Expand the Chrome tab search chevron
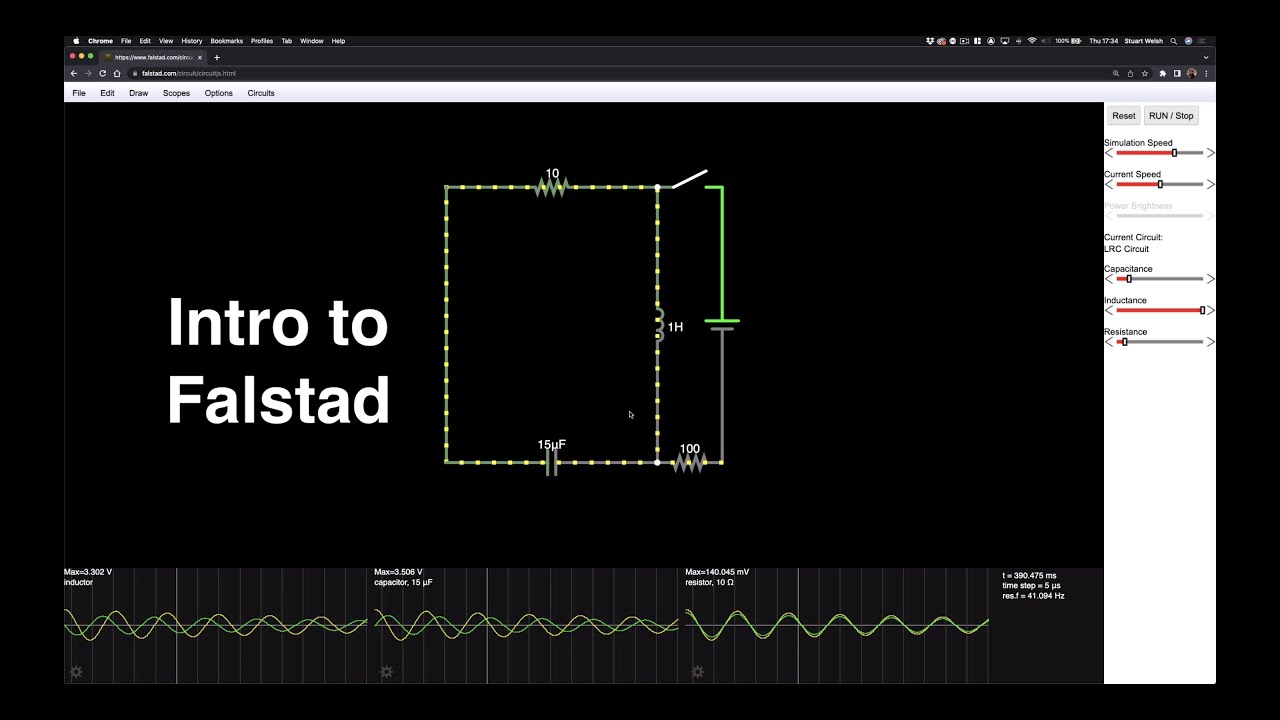1280x720 pixels. (x=1205, y=57)
